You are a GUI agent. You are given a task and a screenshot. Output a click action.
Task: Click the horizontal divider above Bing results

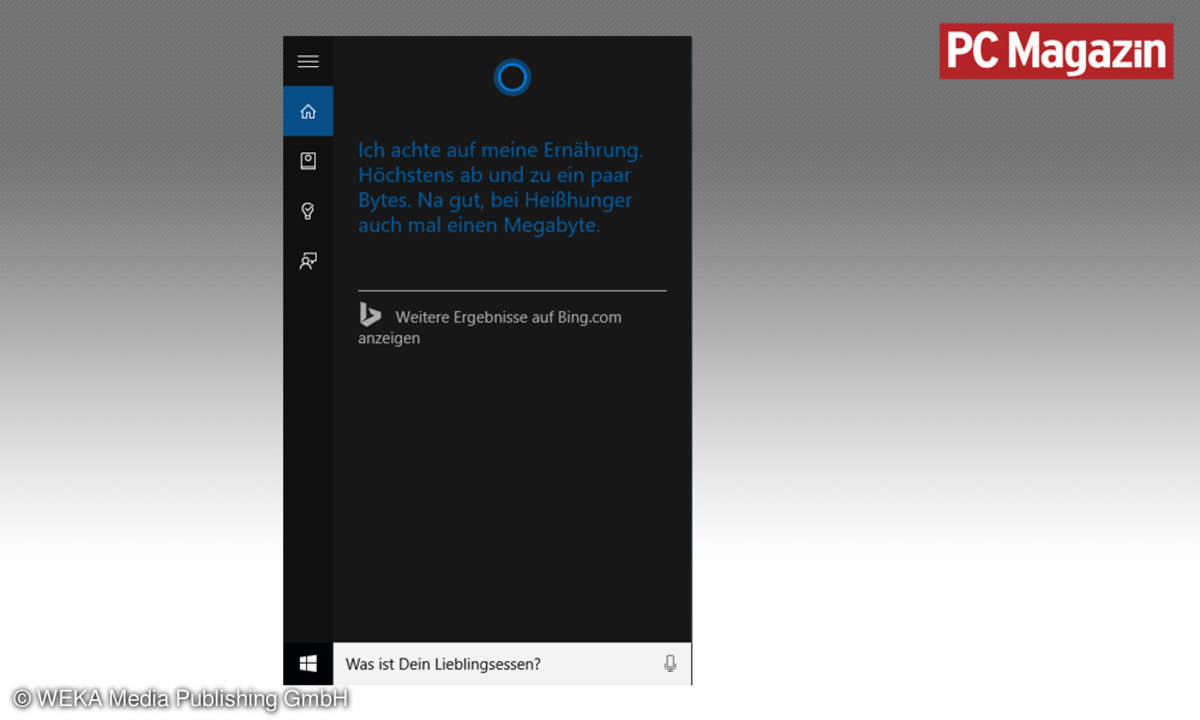(x=512, y=291)
